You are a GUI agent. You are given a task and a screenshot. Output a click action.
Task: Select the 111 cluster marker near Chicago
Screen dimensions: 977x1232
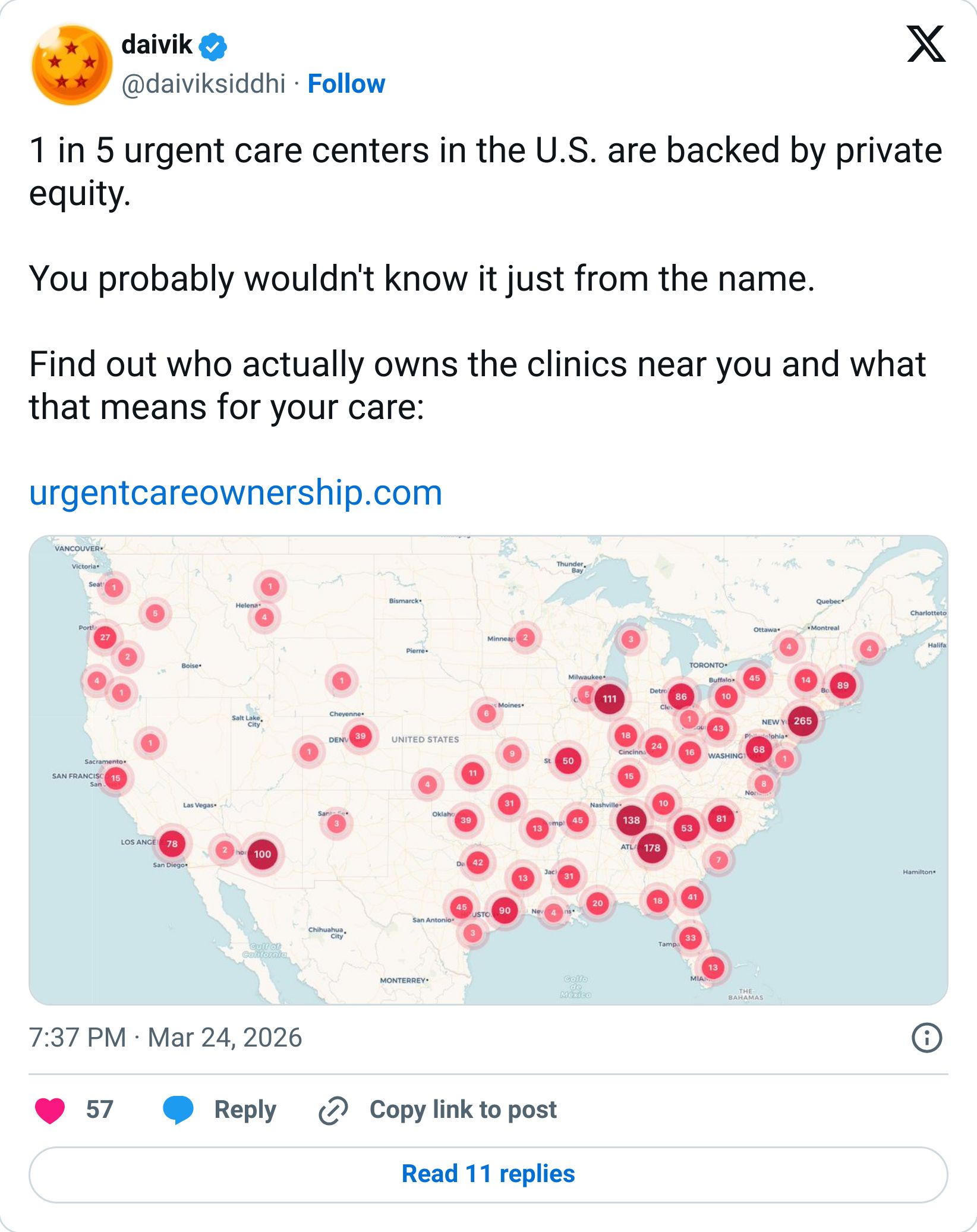[x=609, y=699]
